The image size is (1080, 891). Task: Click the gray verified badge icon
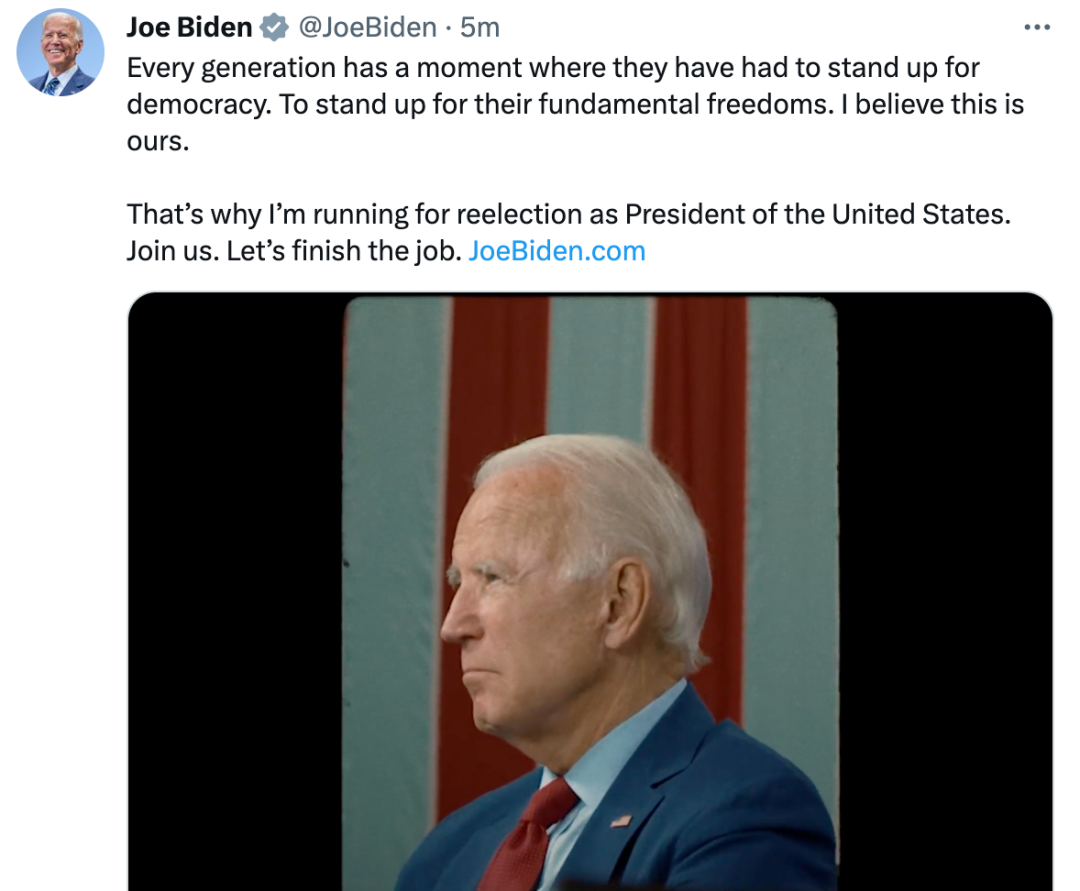(273, 29)
